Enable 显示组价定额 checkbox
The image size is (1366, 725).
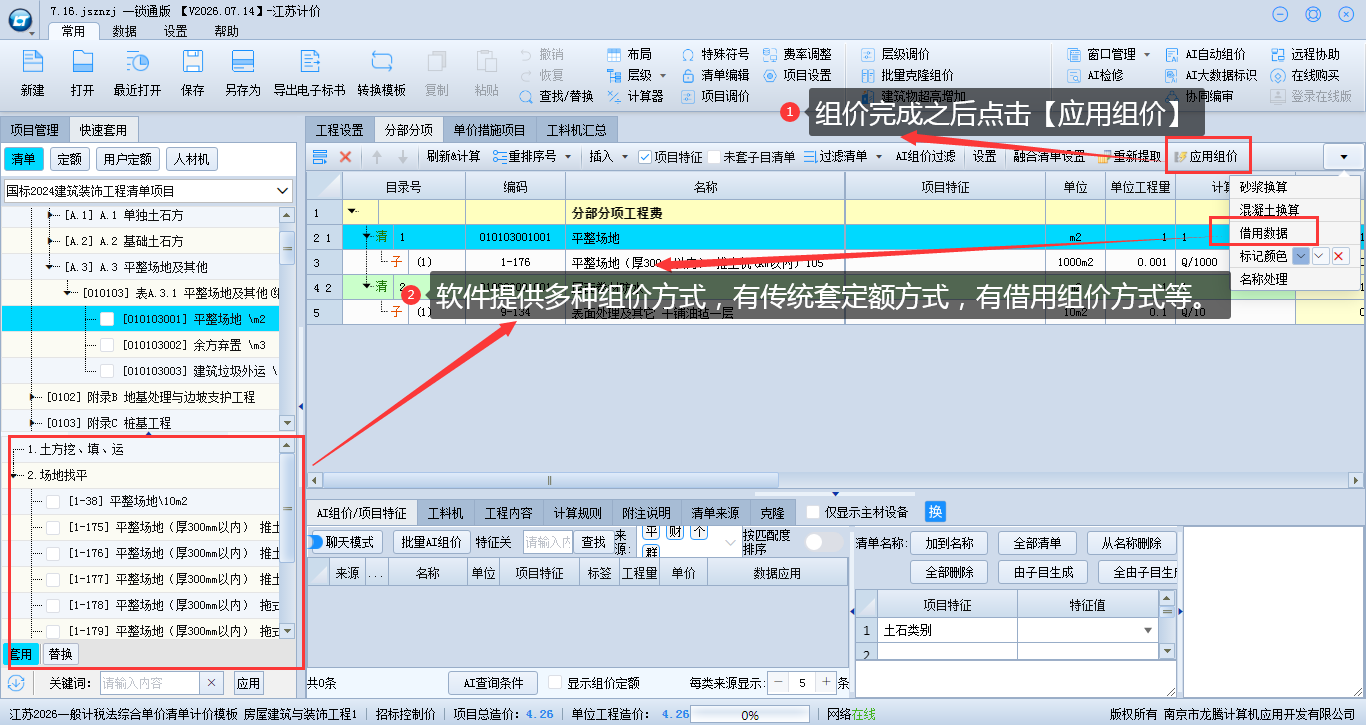[x=555, y=683]
